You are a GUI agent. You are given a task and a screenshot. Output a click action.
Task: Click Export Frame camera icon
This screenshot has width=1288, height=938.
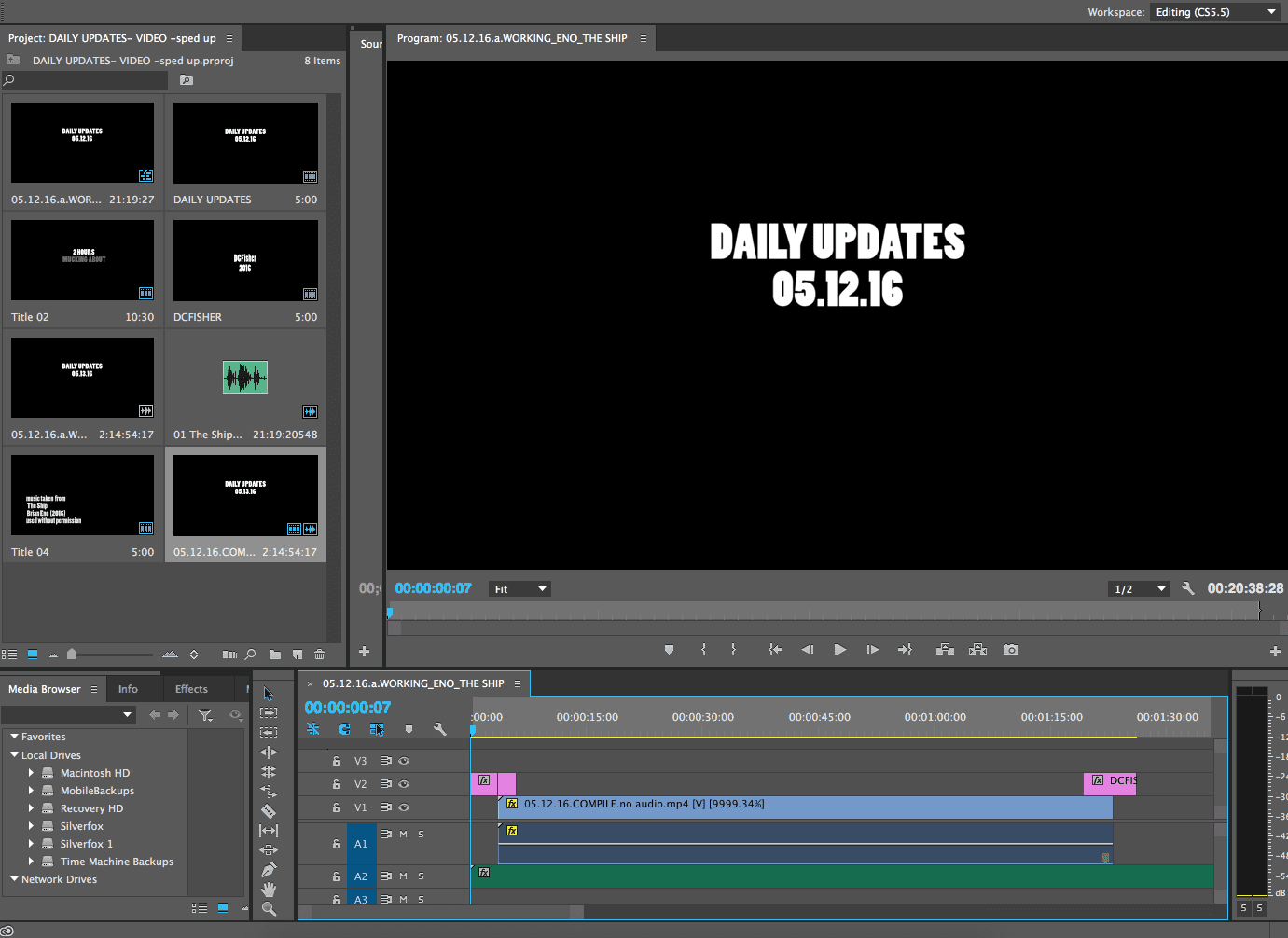pyautogui.click(x=1010, y=650)
